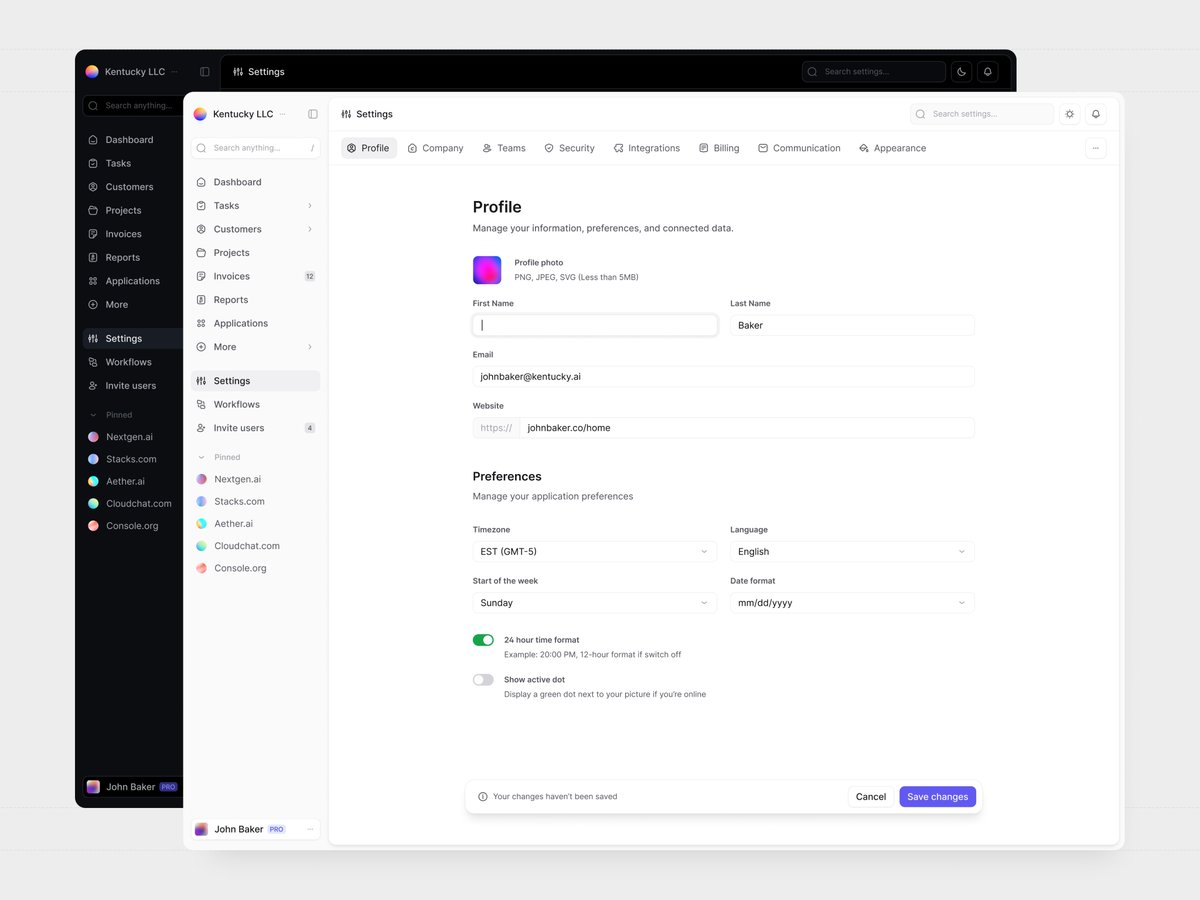The image size is (1200, 900).
Task: Switch to the Security tab
Action: point(569,148)
